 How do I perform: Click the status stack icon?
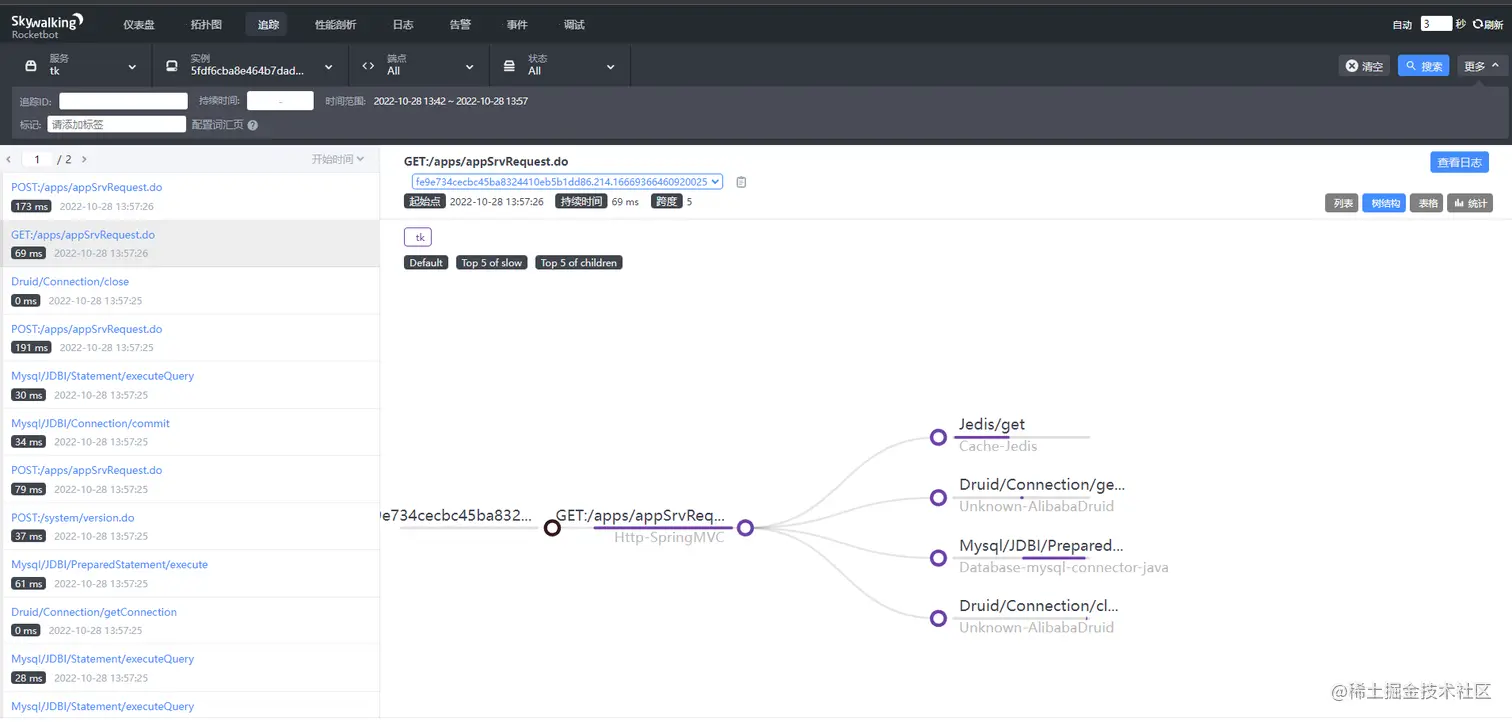click(x=509, y=67)
